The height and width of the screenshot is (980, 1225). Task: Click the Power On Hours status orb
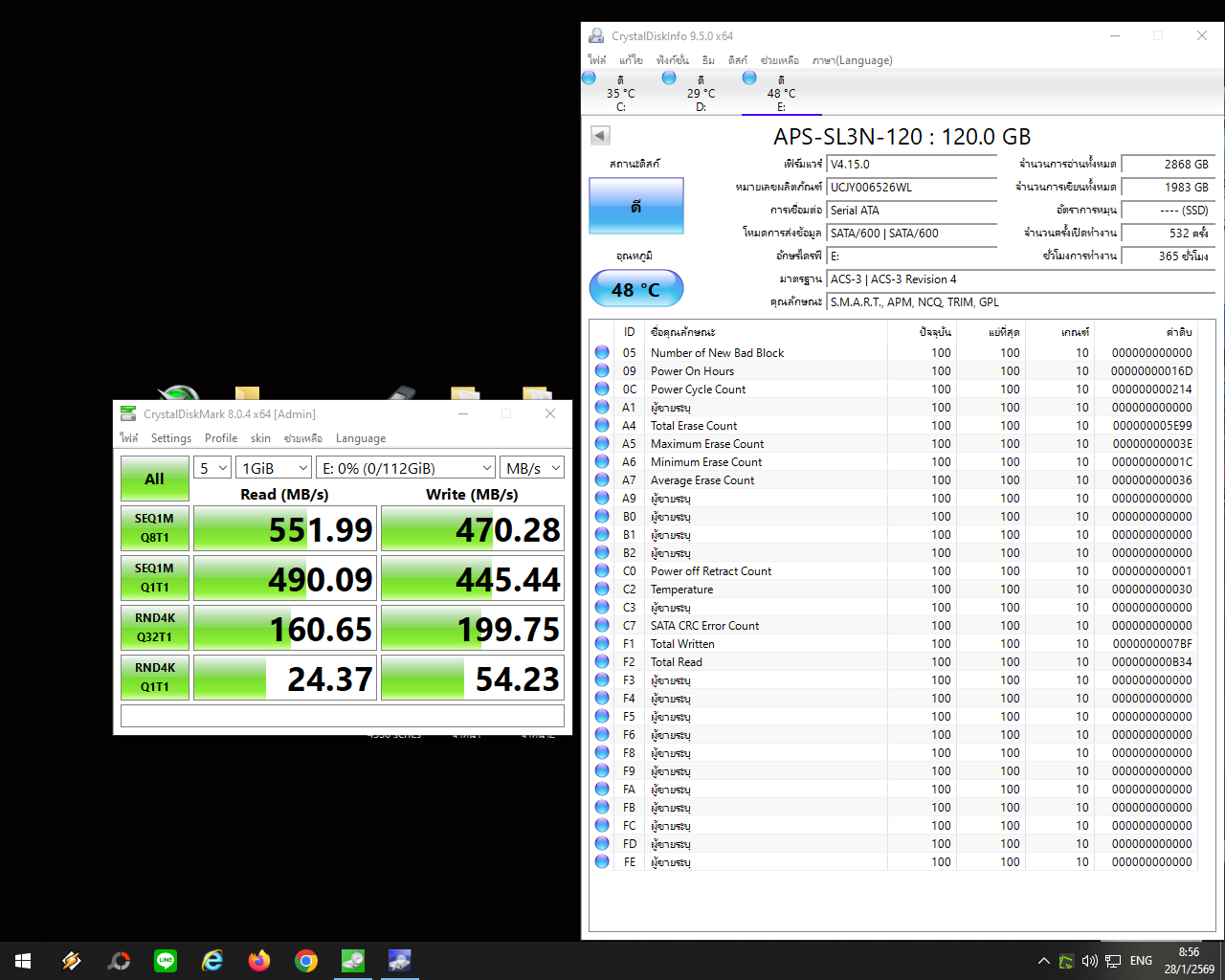602,371
